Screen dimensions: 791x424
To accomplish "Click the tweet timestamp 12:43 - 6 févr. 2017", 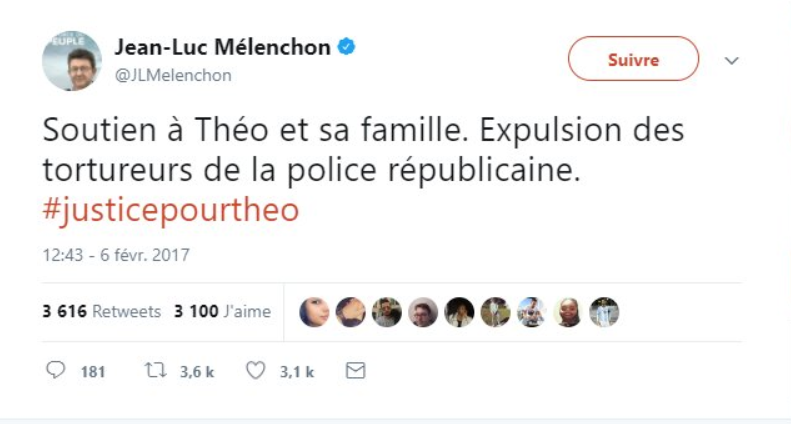I will pos(115,255).
